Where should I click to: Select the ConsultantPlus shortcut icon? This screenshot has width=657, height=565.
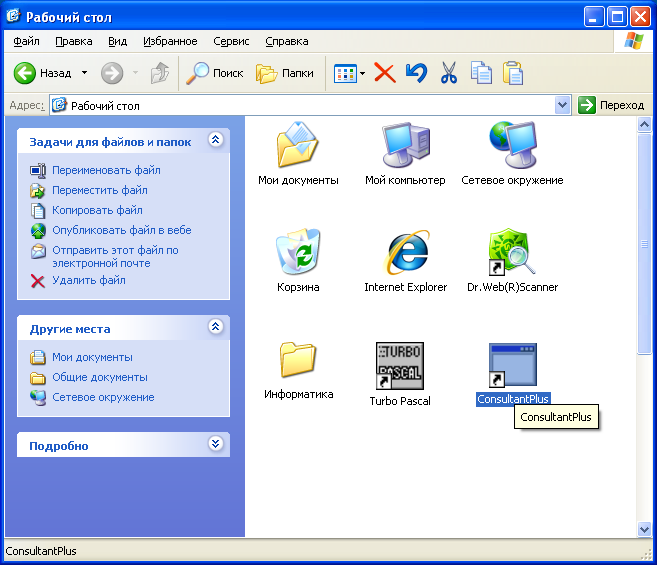coord(513,365)
